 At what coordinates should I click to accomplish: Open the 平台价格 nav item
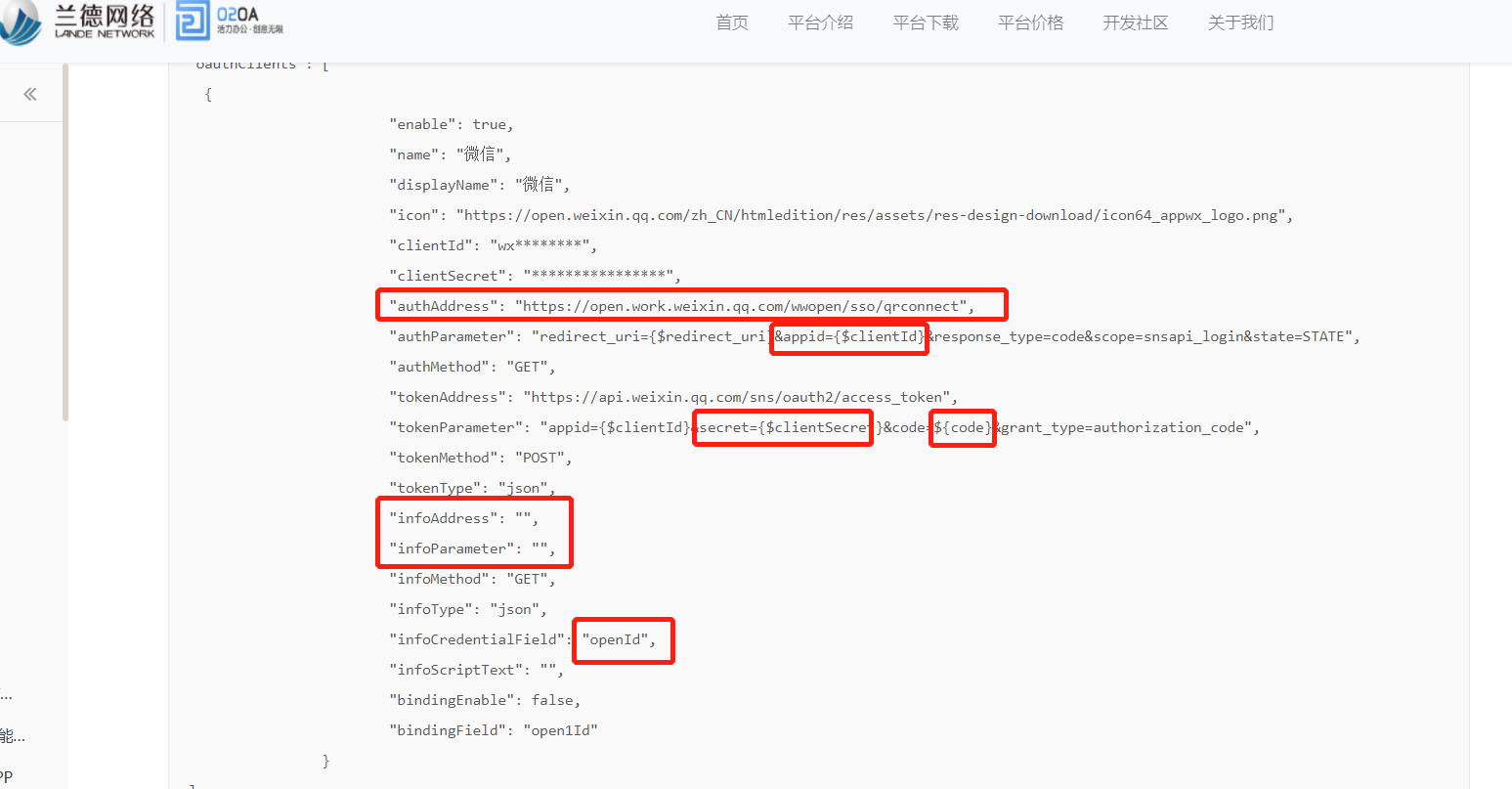tap(1031, 22)
